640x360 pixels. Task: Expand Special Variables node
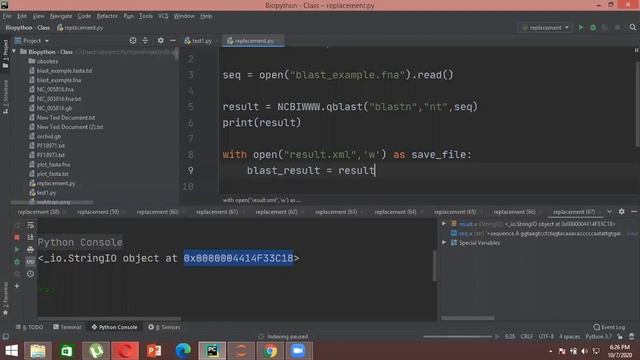444,242
